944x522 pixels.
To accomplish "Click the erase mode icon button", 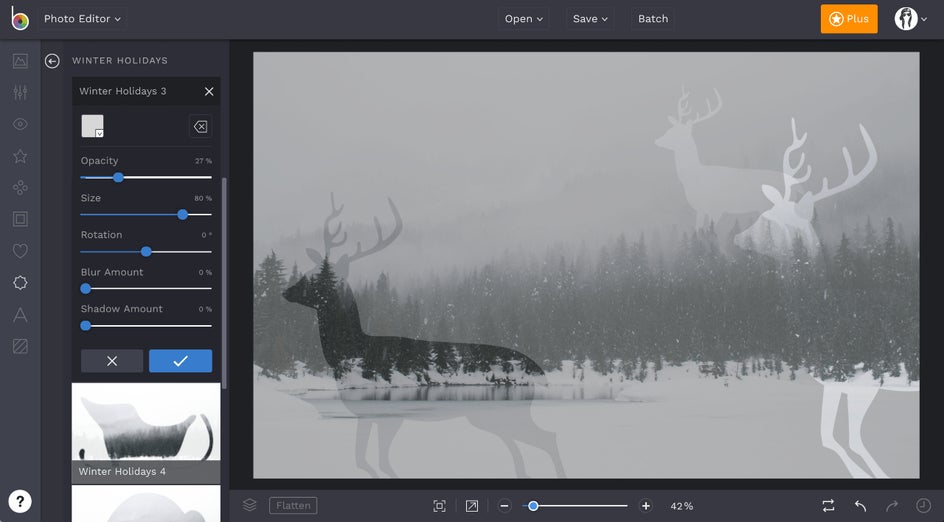I will click(200, 126).
